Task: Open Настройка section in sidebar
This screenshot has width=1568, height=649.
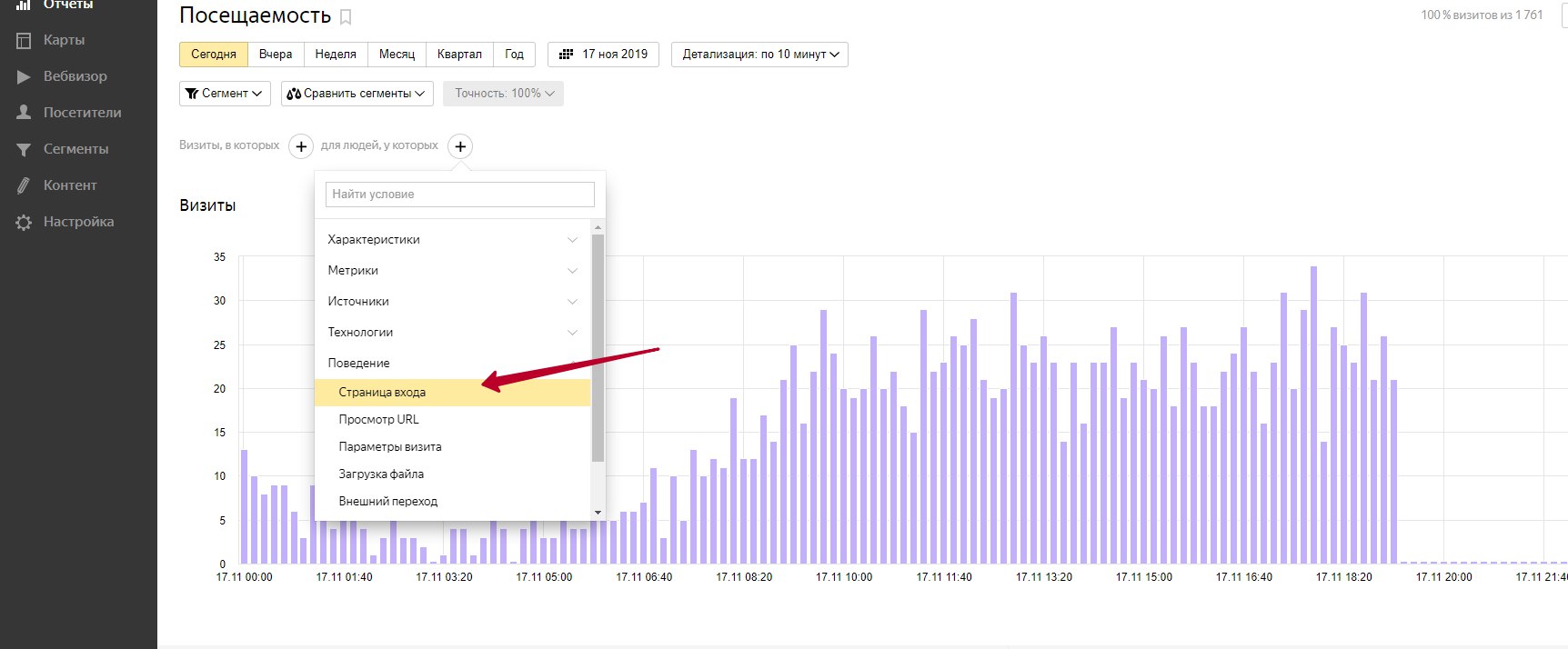Action: click(79, 222)
